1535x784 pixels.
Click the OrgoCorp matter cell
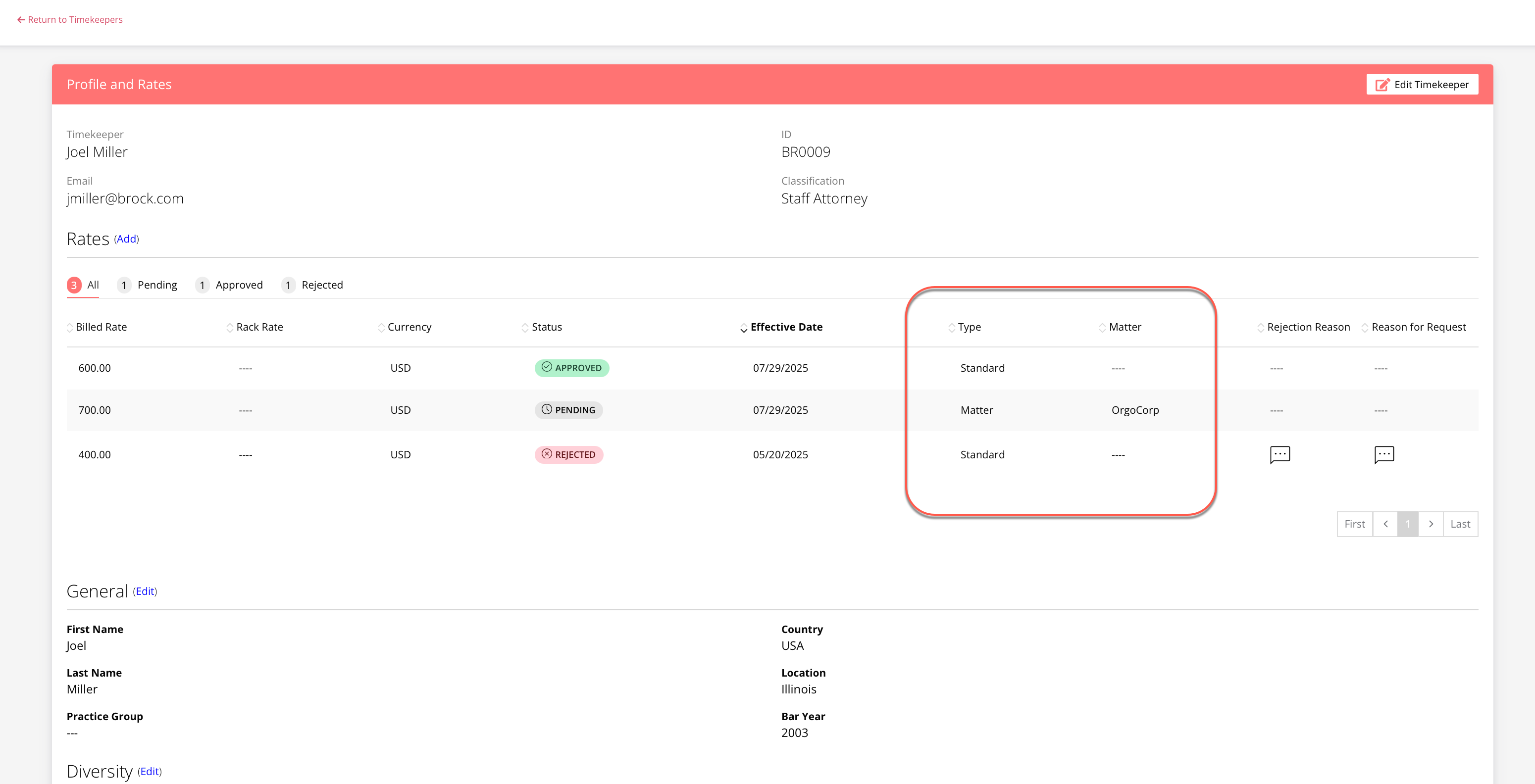pos(1135,410)
